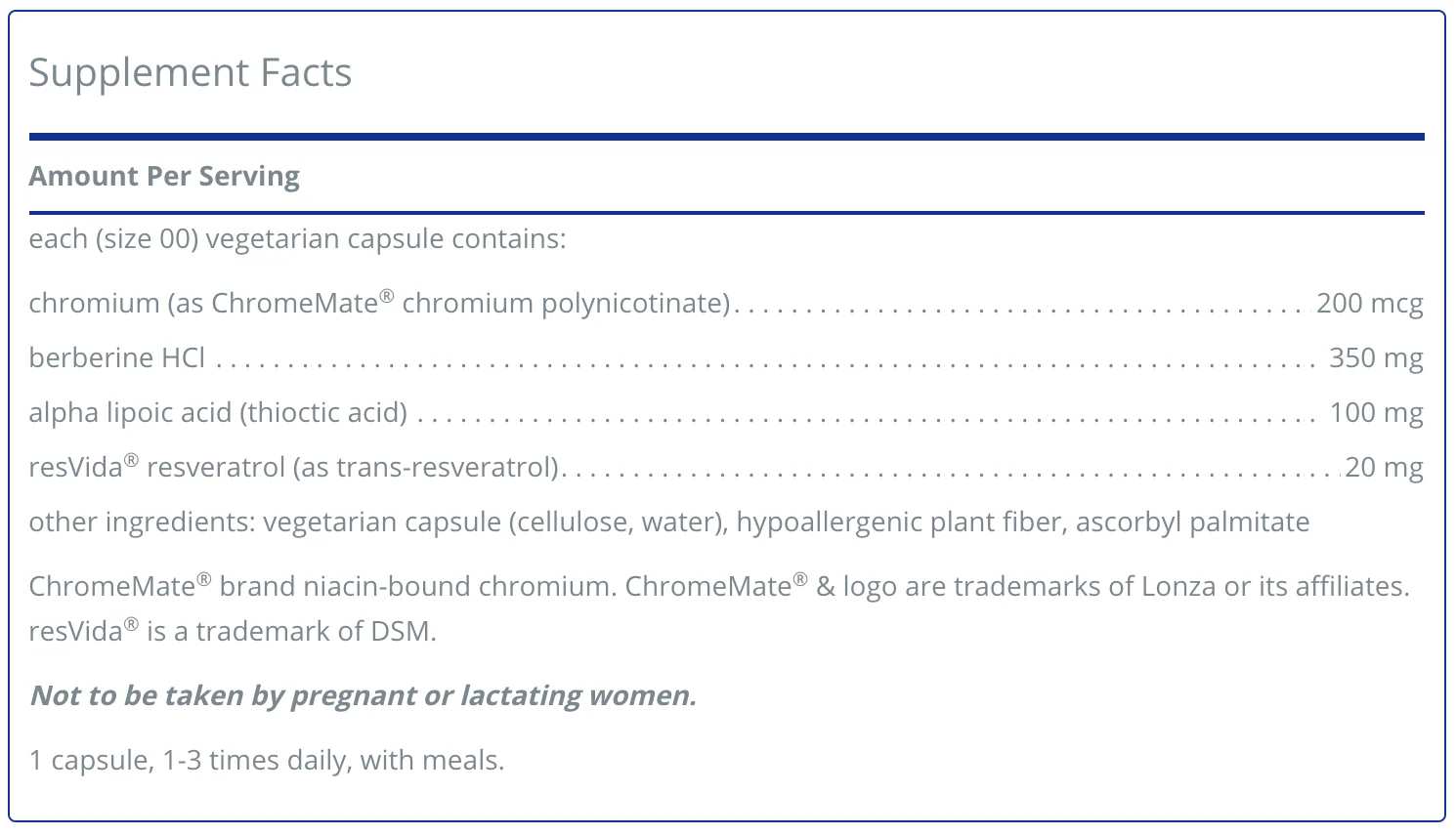Select the berberine HCl ingredient name

pos(117,357)
